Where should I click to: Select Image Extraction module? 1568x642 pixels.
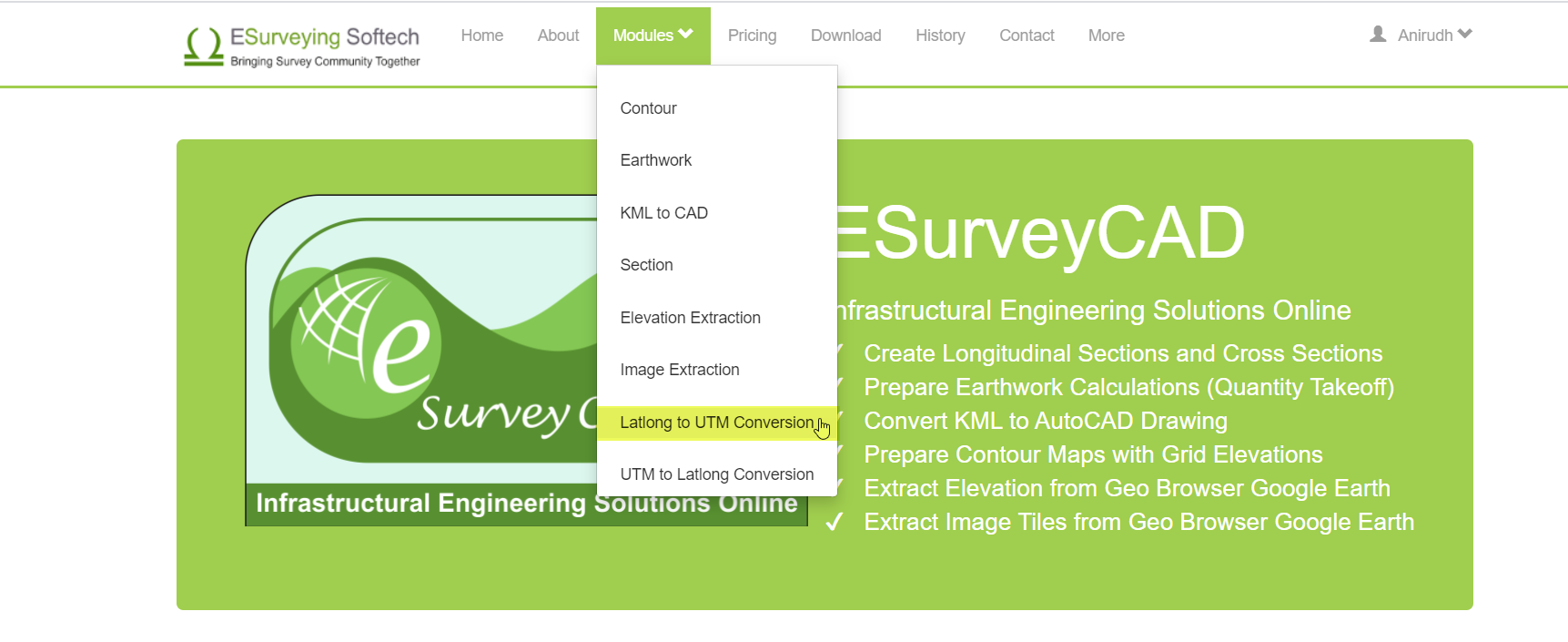[x=717, y=370]
